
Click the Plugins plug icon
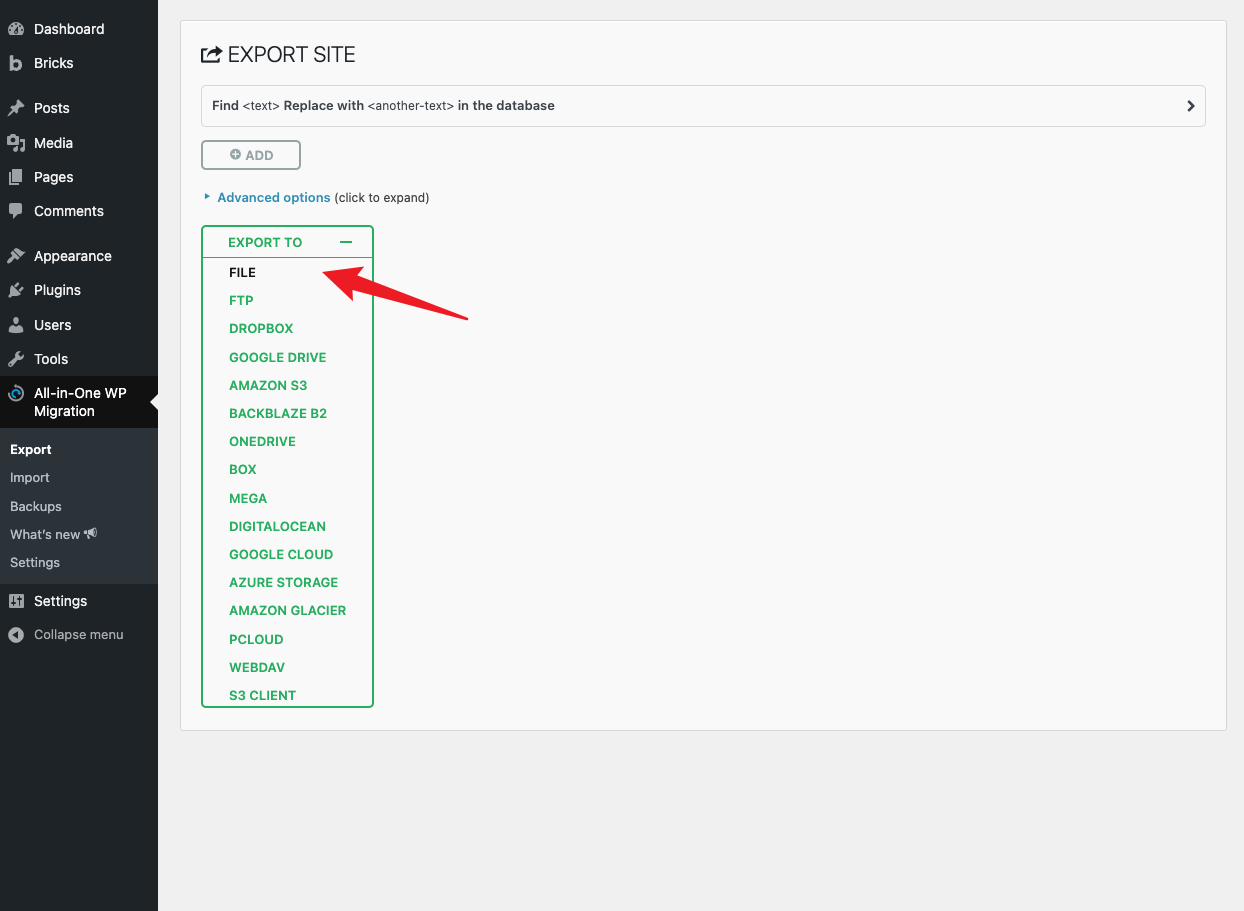click(16, 290)
